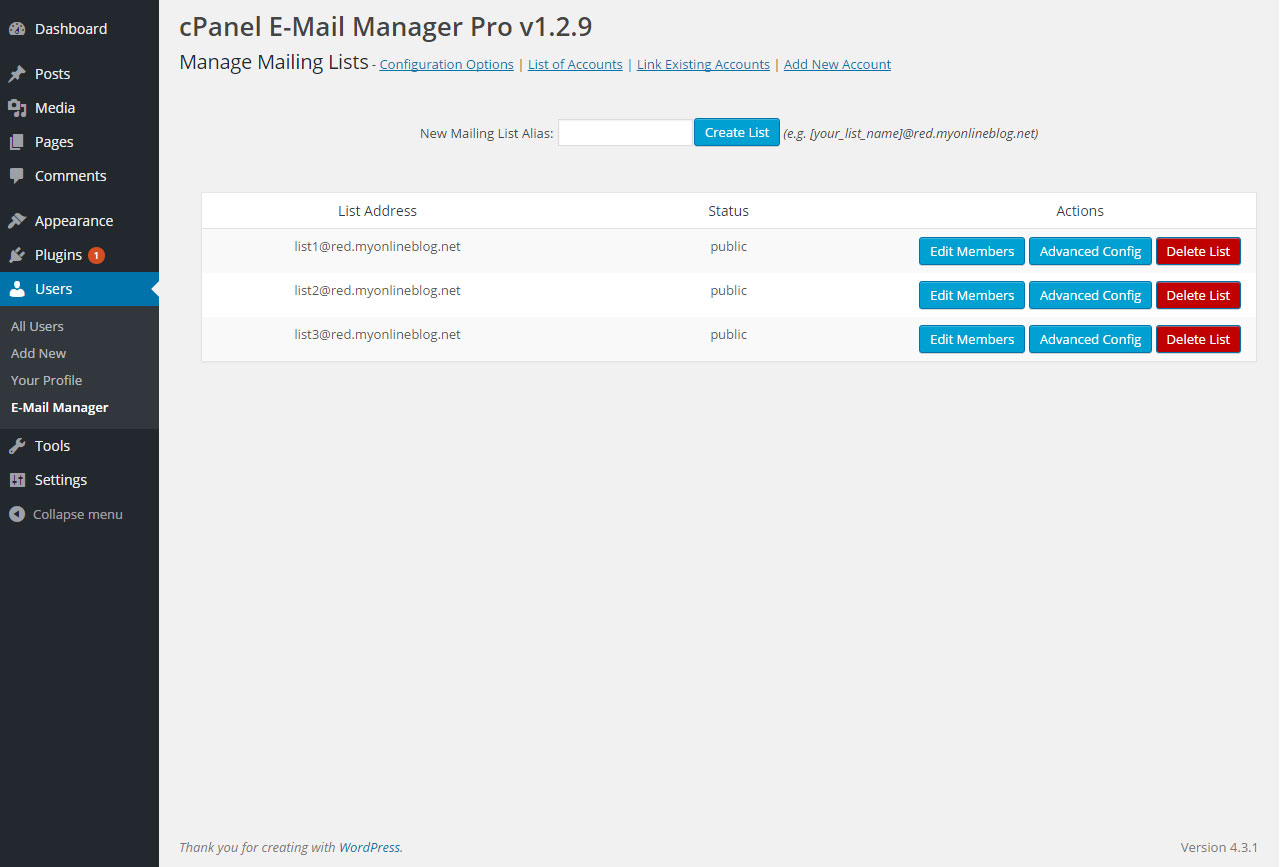The image size is (1280, 867).
Task: Click the Actions column header
Action: click(x=1080, y=211)
